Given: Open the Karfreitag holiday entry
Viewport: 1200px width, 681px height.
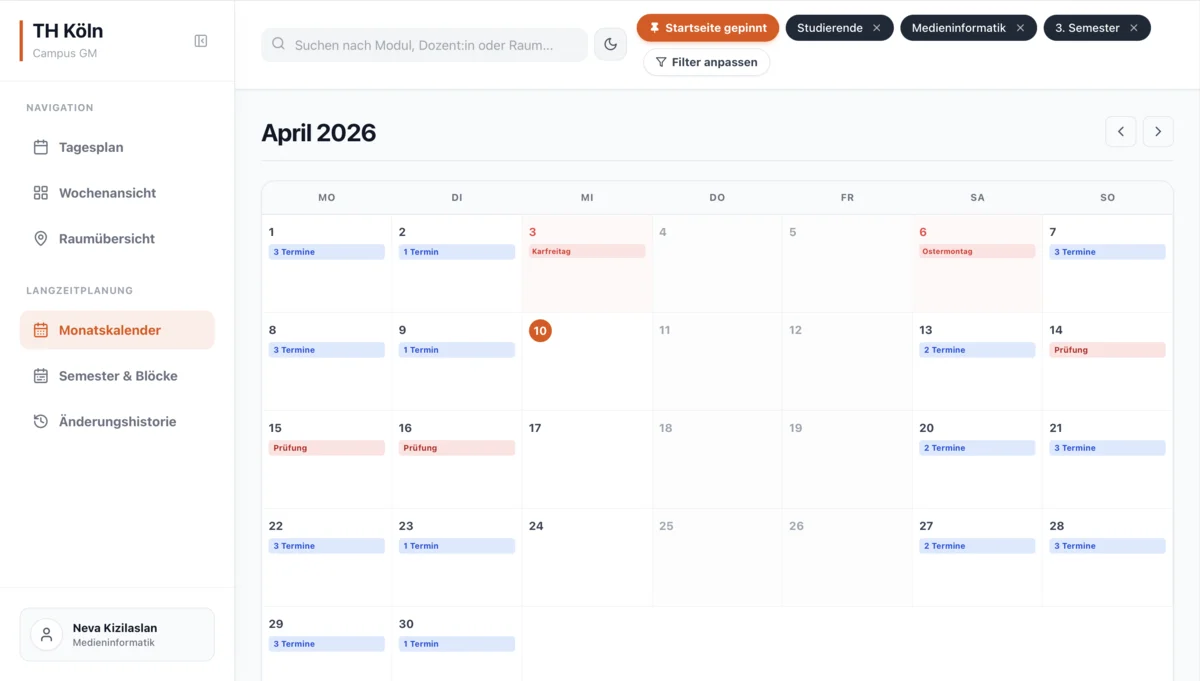Looking at the screenshot, I should 587,252.
